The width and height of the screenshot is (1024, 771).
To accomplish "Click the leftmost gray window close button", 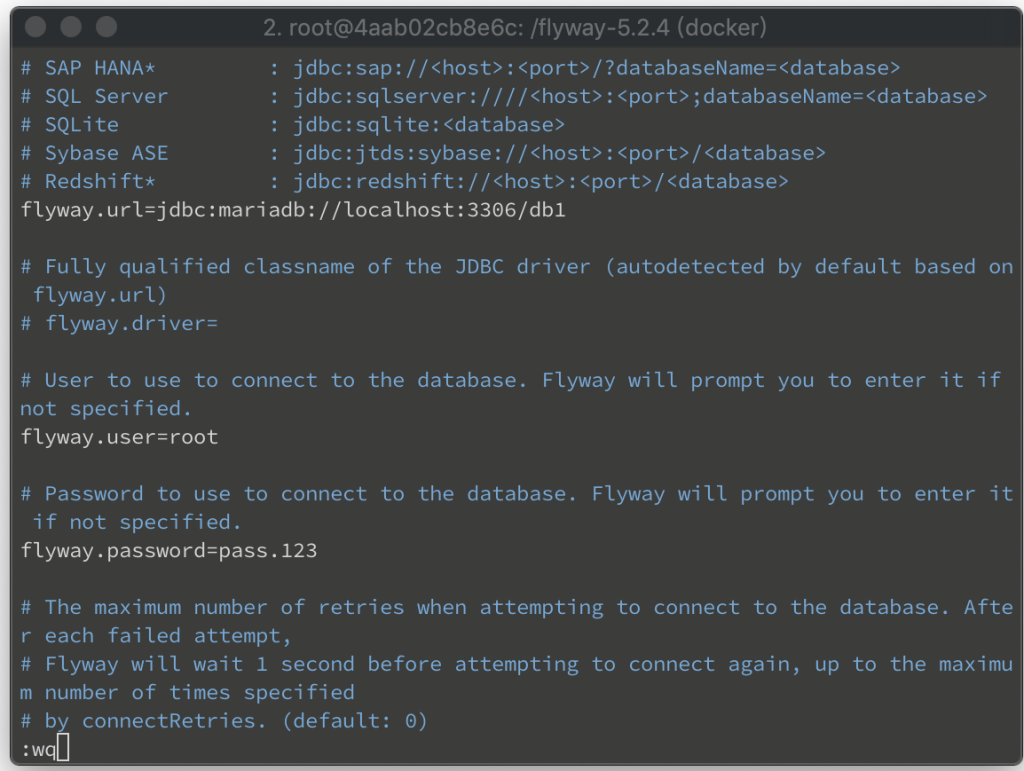I will pyautogui.click(x=35, y=27).
